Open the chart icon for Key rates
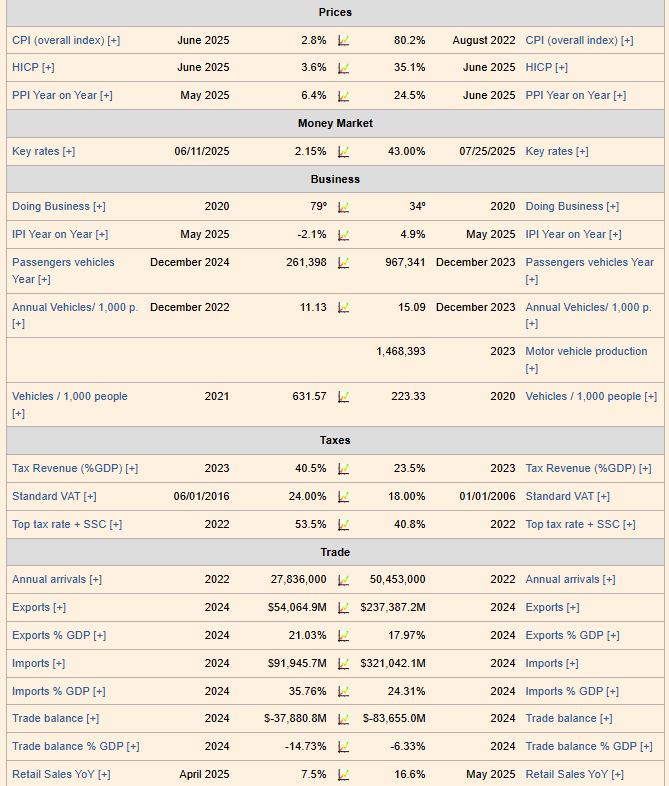The width and height of the screenshot is (669, 786). 343,152
